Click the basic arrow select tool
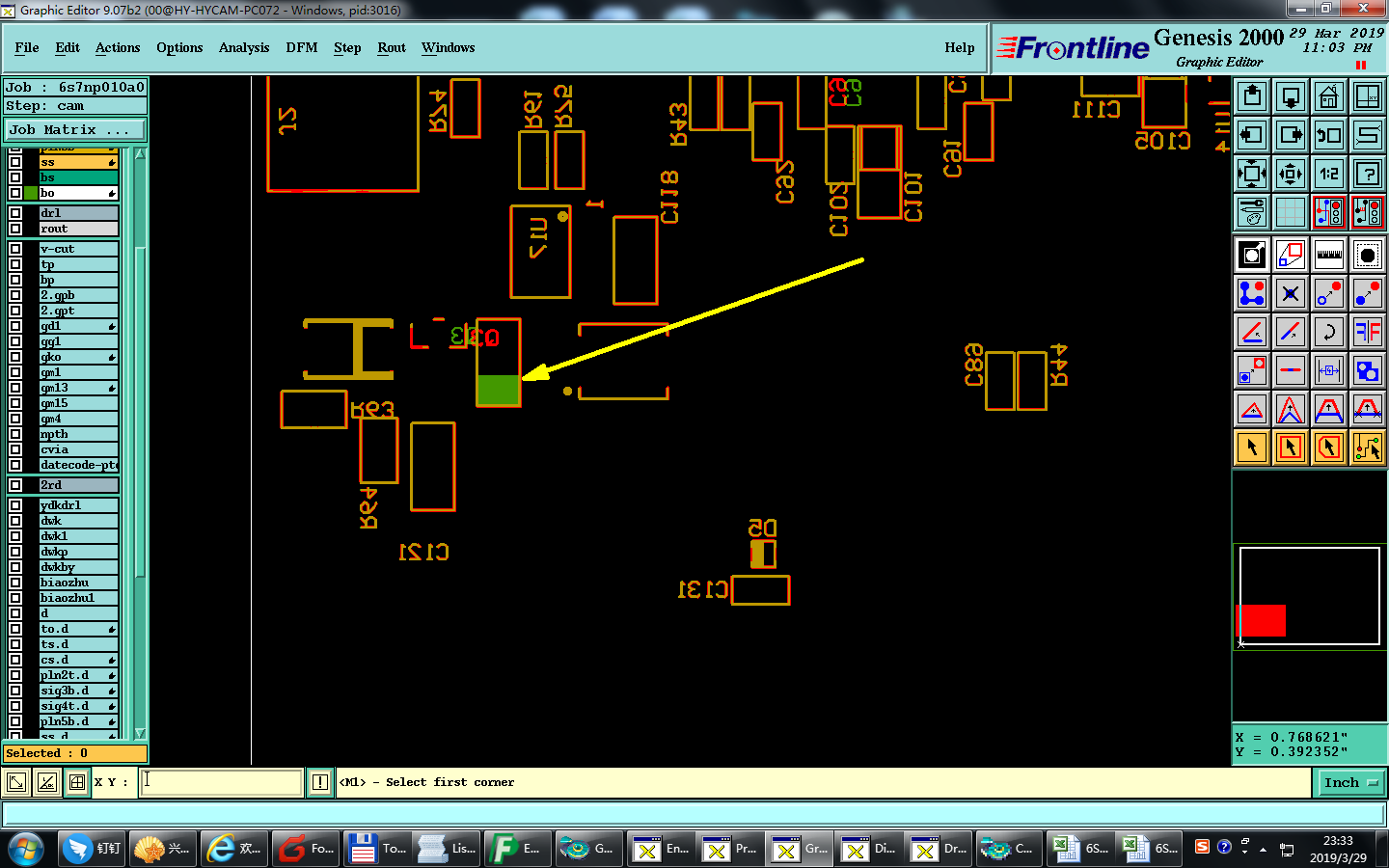The height and width of the screenshot is (868, 1389). coord(1252,448)
